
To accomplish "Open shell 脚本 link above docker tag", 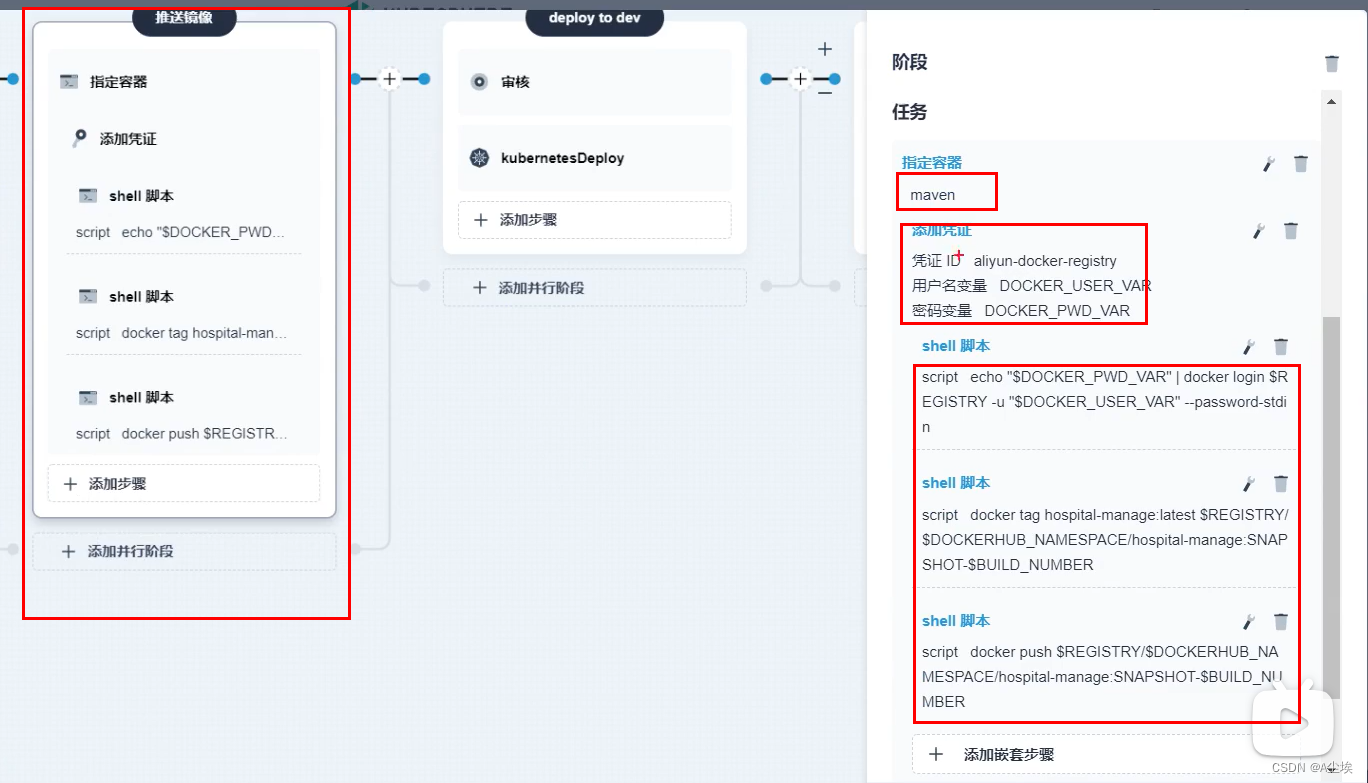I will pos(956,483).
